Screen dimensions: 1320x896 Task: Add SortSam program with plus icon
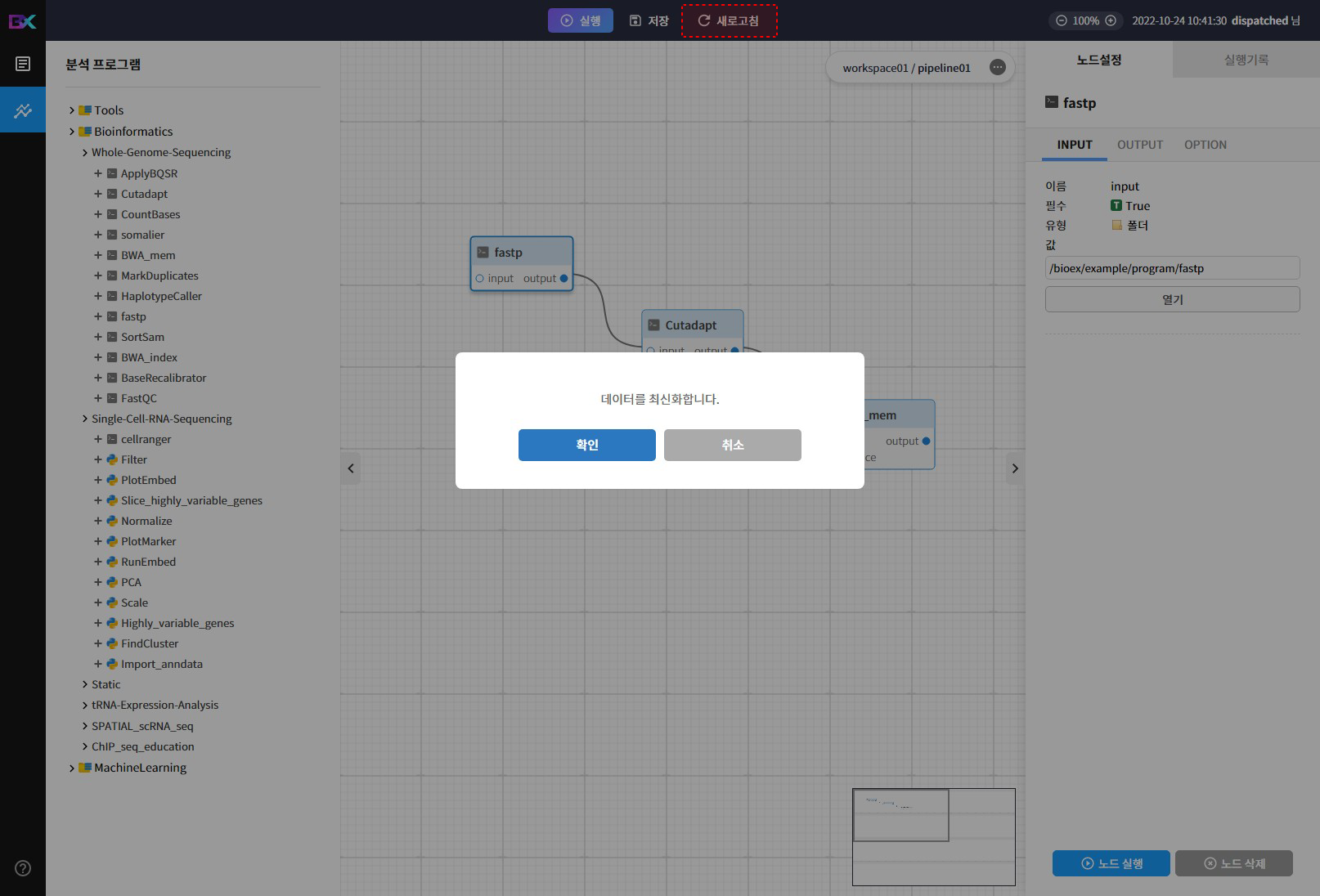(98, 337)
